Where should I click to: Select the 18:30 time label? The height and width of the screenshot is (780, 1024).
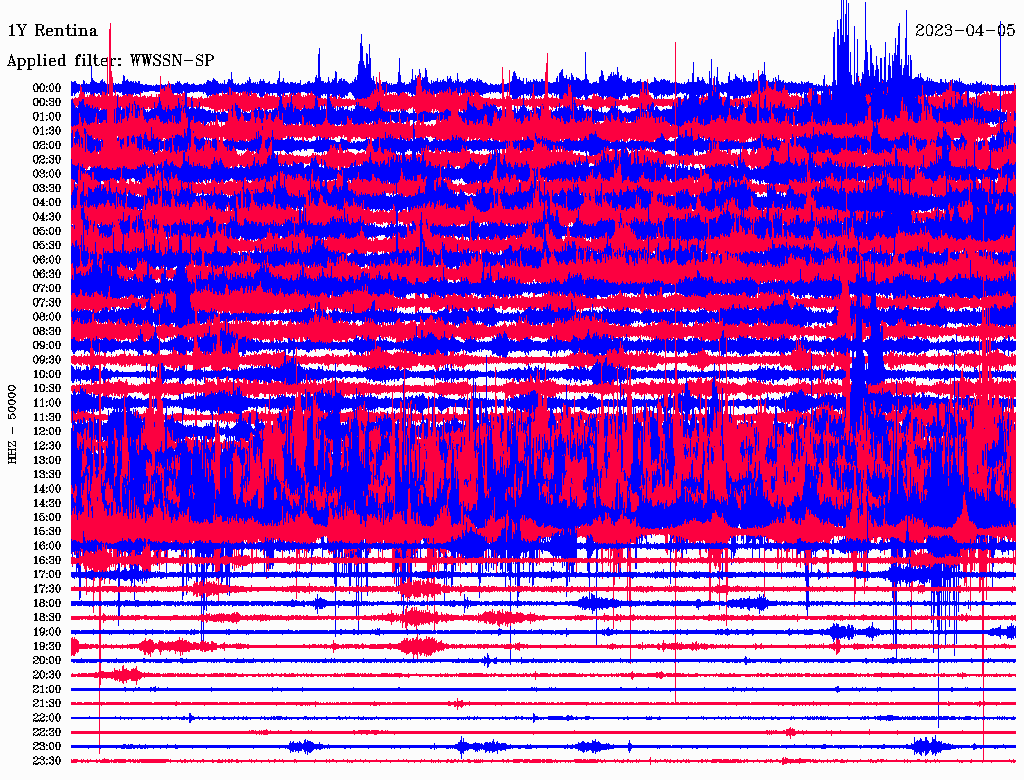coord(47,618)
